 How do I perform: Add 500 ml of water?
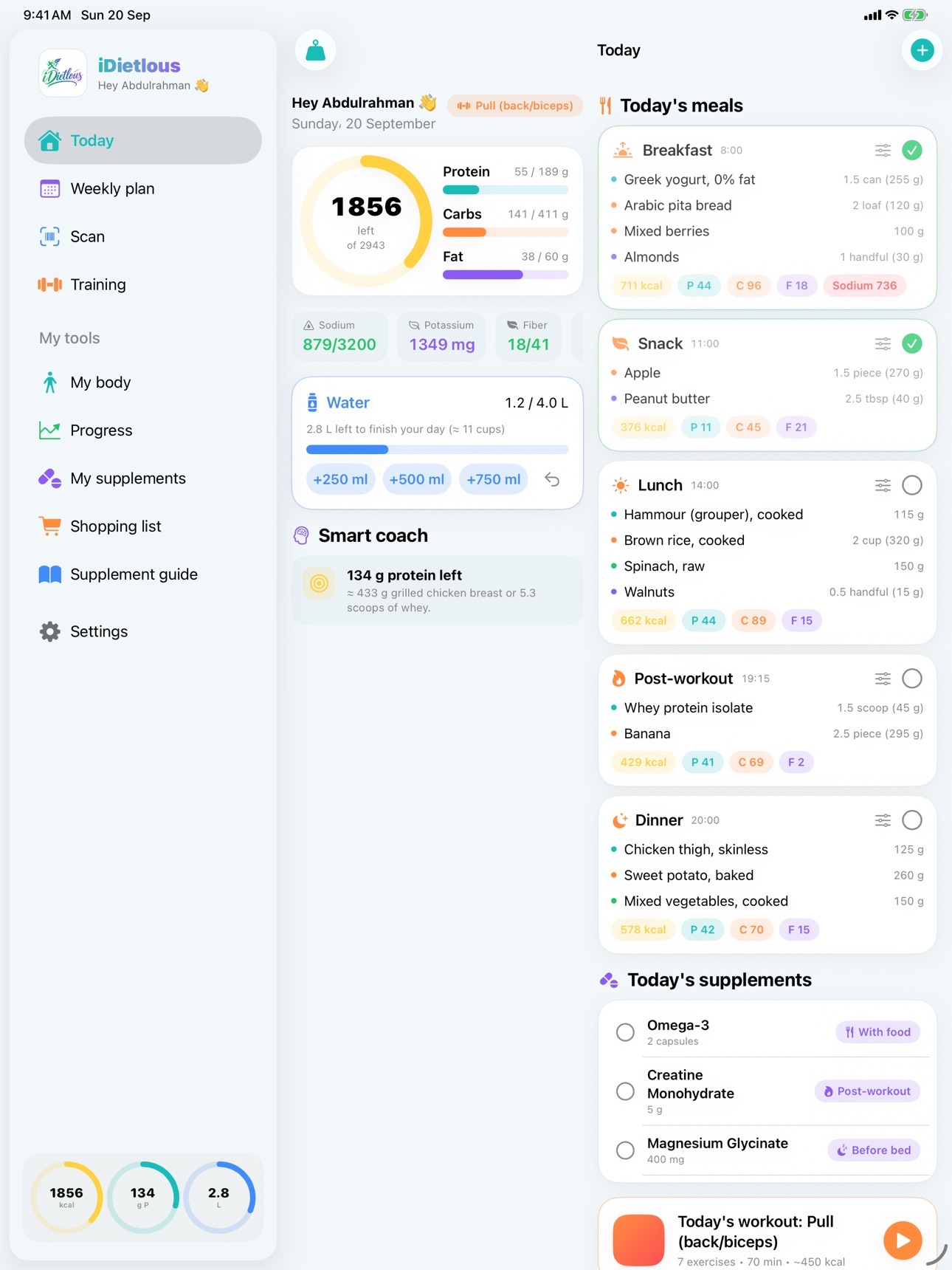[x=417, y=479]
